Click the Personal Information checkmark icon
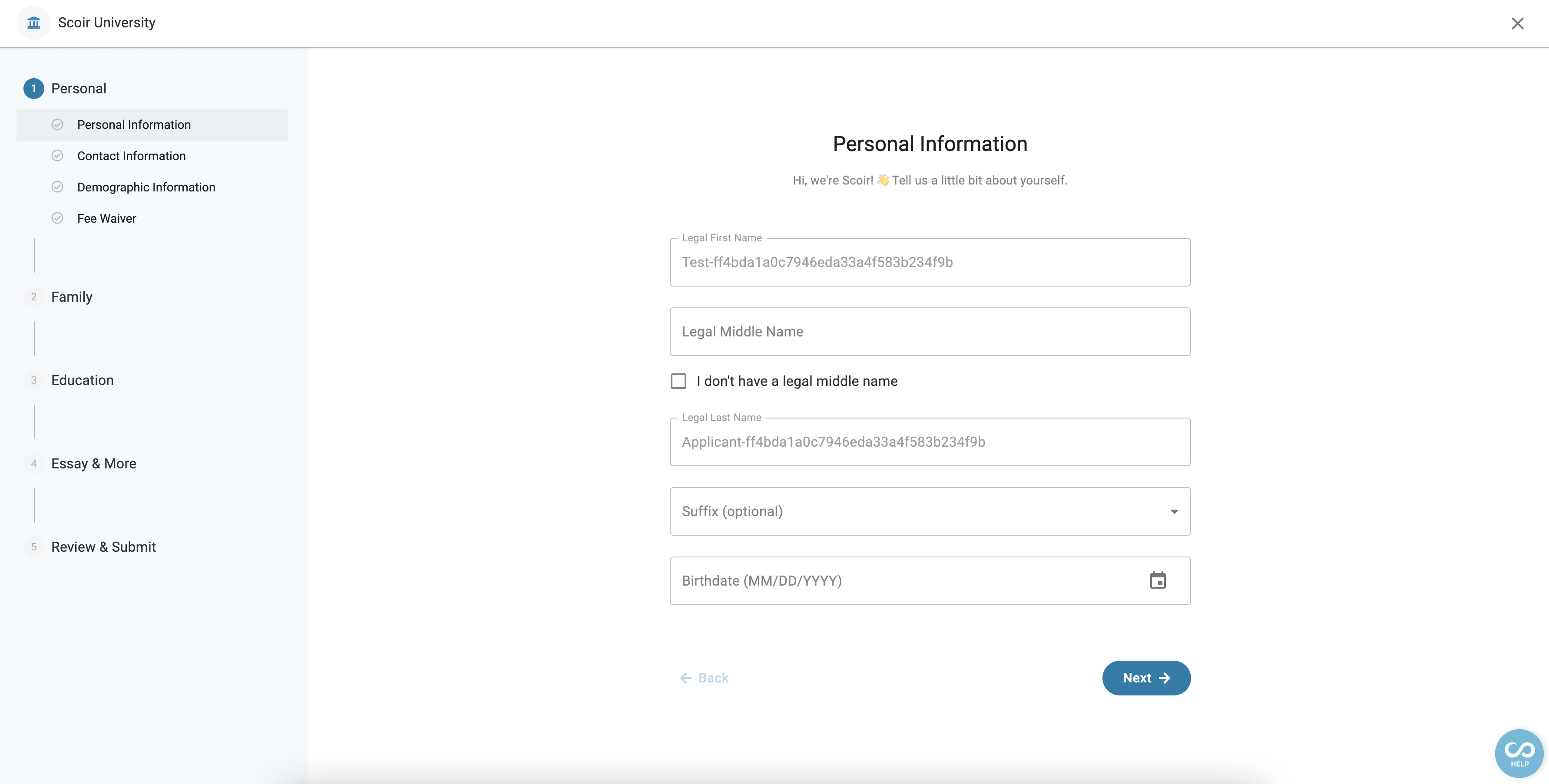The image size is (1549, 784). click(x=57, y=124)
